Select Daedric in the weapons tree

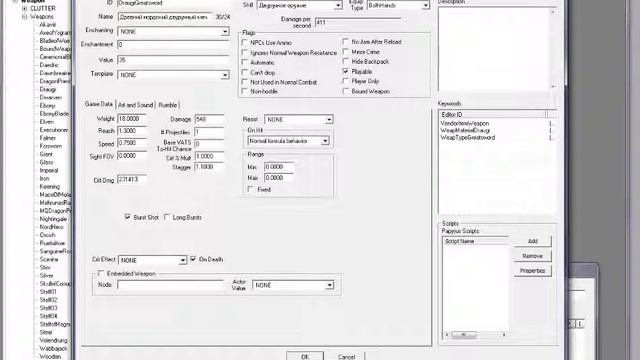tap(49, 65)
